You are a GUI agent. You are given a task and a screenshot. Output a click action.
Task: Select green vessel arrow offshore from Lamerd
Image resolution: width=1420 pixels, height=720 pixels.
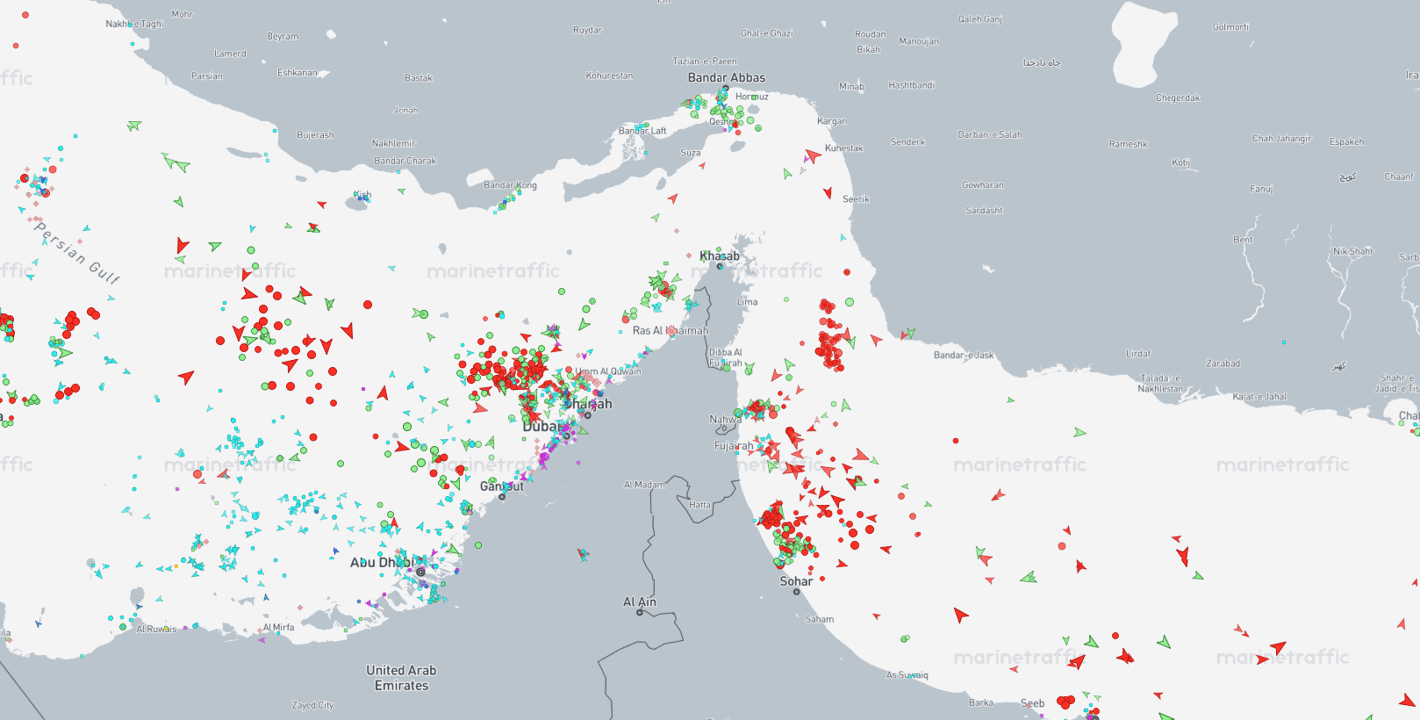click(134, 126)
